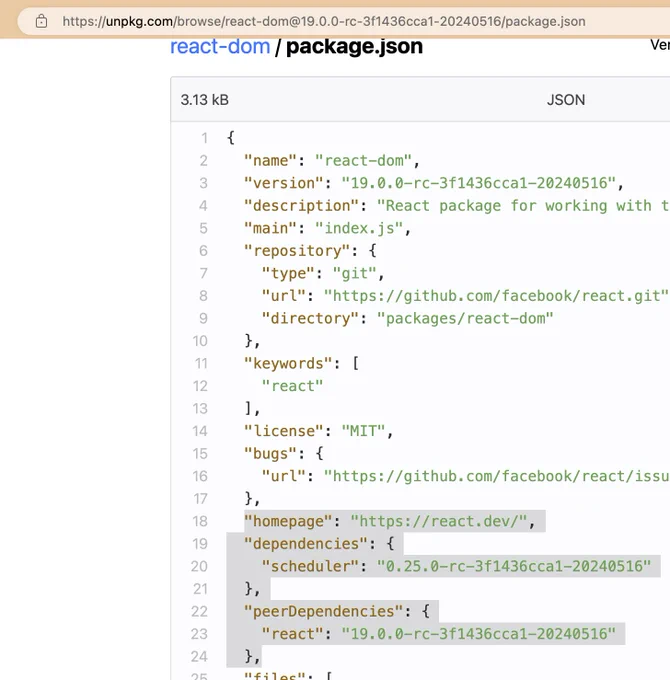Click the description string starting "React package"
This screenshot has height=680, width=670.
(523, 206)
